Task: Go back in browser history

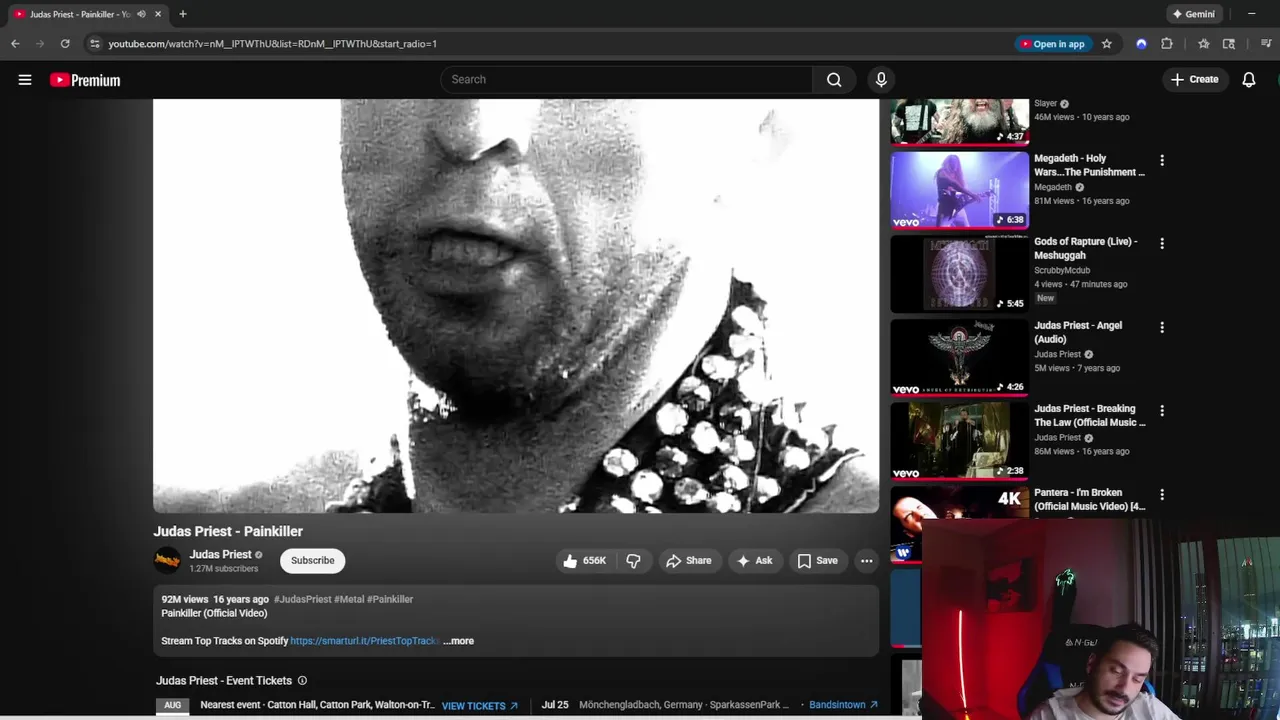Action: pyautogui.click(x=15, y=44)
